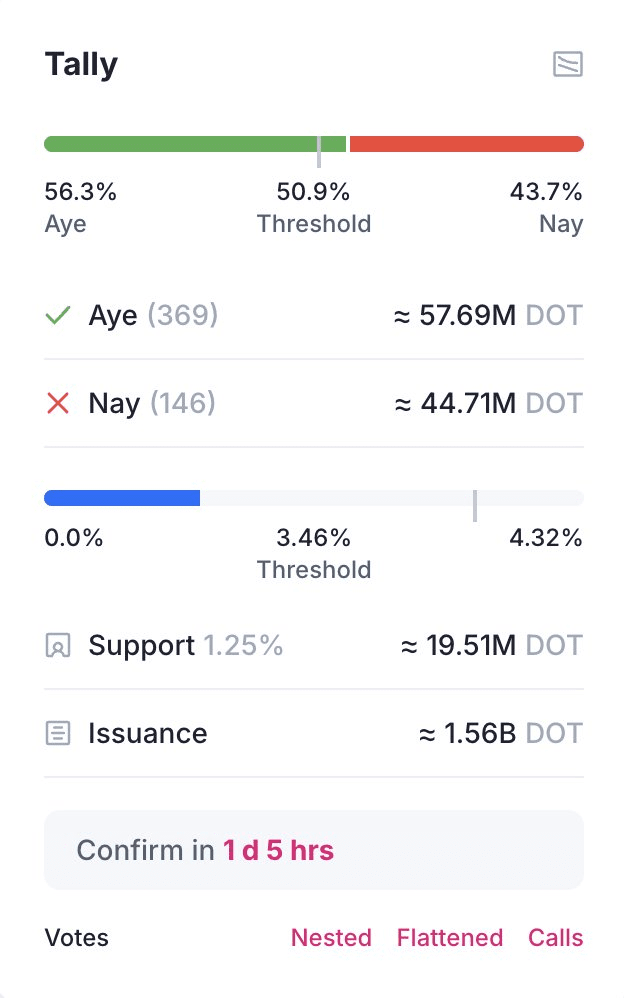
Task: Select the Nay (146) voters row
Action: pos(314,403)
